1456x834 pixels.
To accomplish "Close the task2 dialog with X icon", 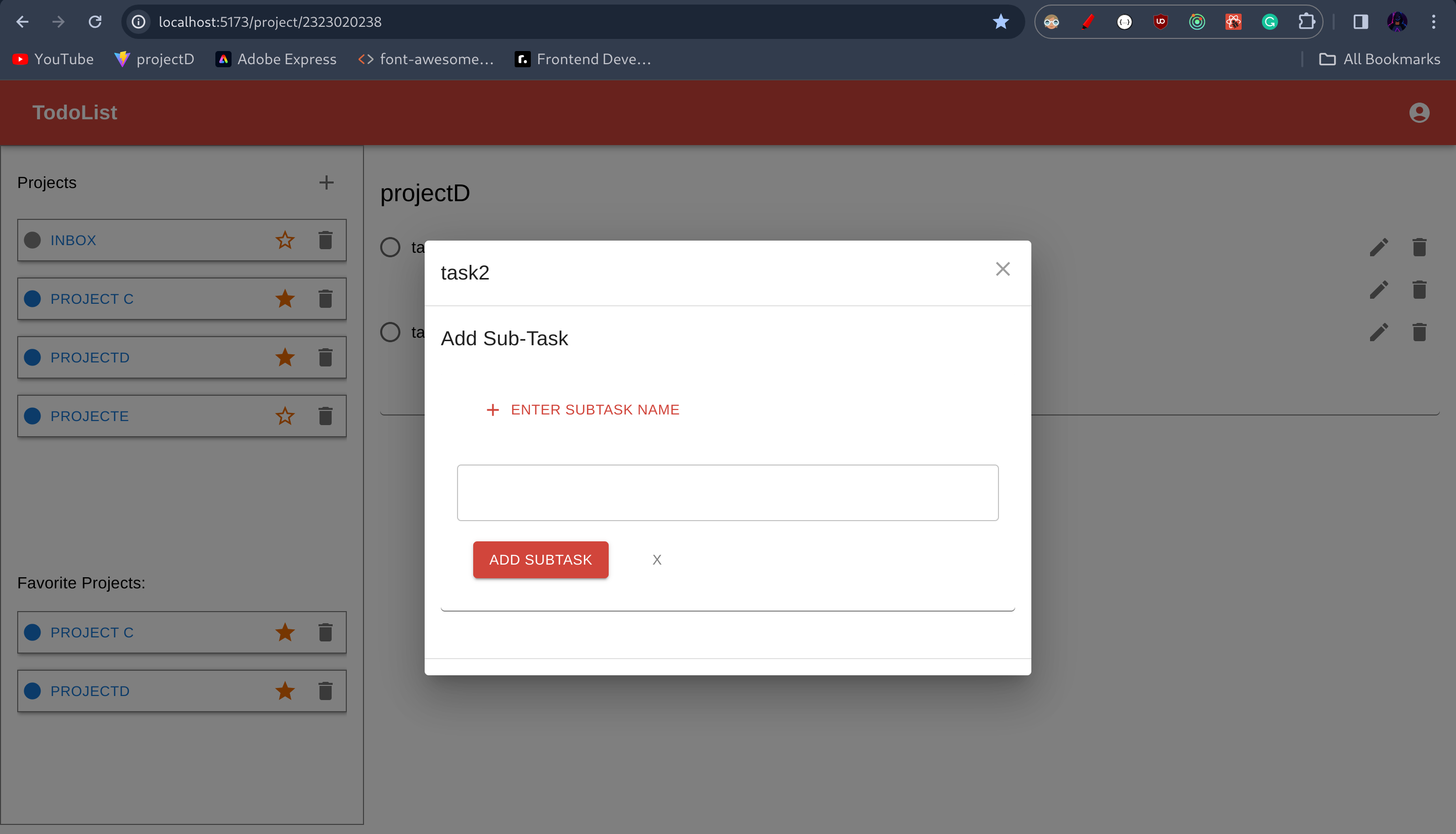I will [1003, 269].
